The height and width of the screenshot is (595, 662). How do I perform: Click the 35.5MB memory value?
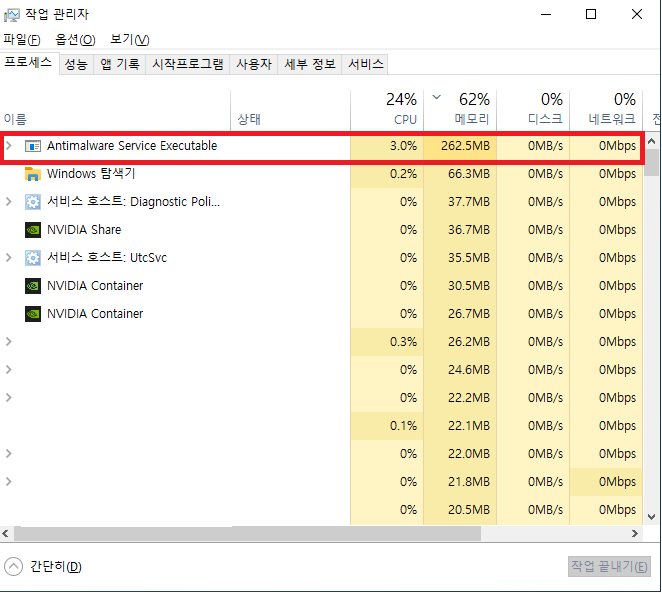469,258
